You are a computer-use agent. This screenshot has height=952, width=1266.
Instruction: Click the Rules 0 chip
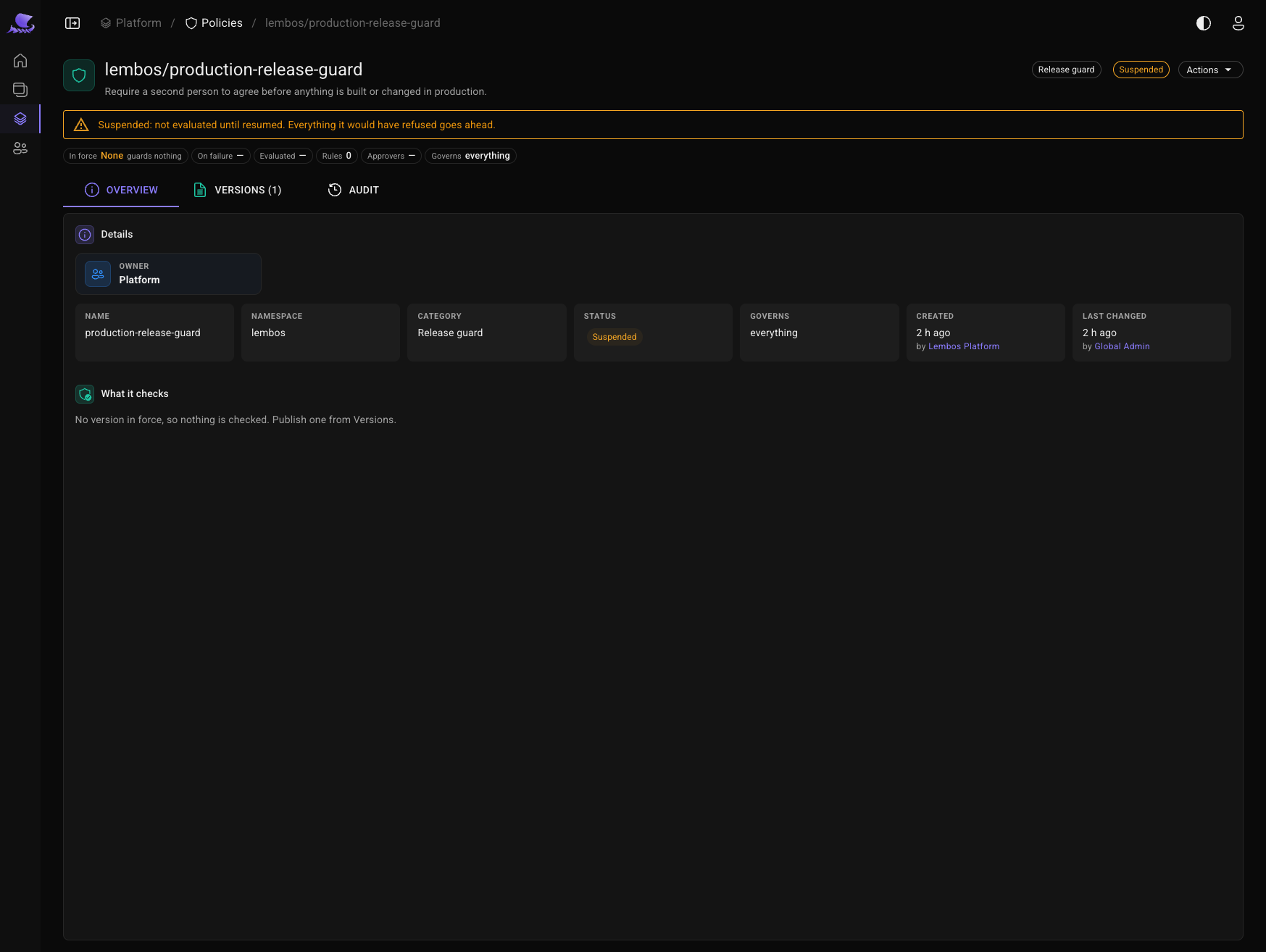[337, 156]
